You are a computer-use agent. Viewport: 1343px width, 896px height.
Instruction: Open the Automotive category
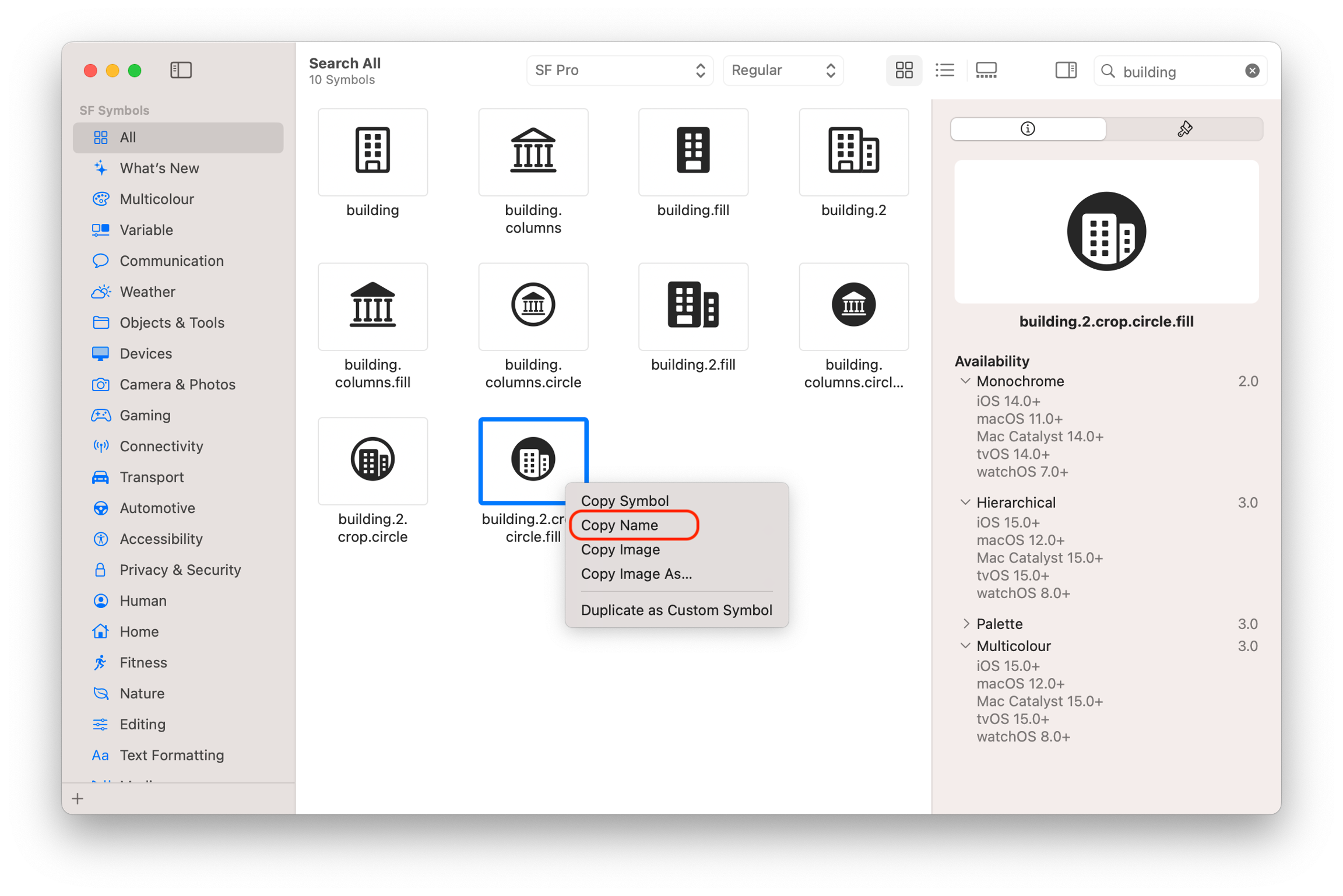(x=178, y=508)
